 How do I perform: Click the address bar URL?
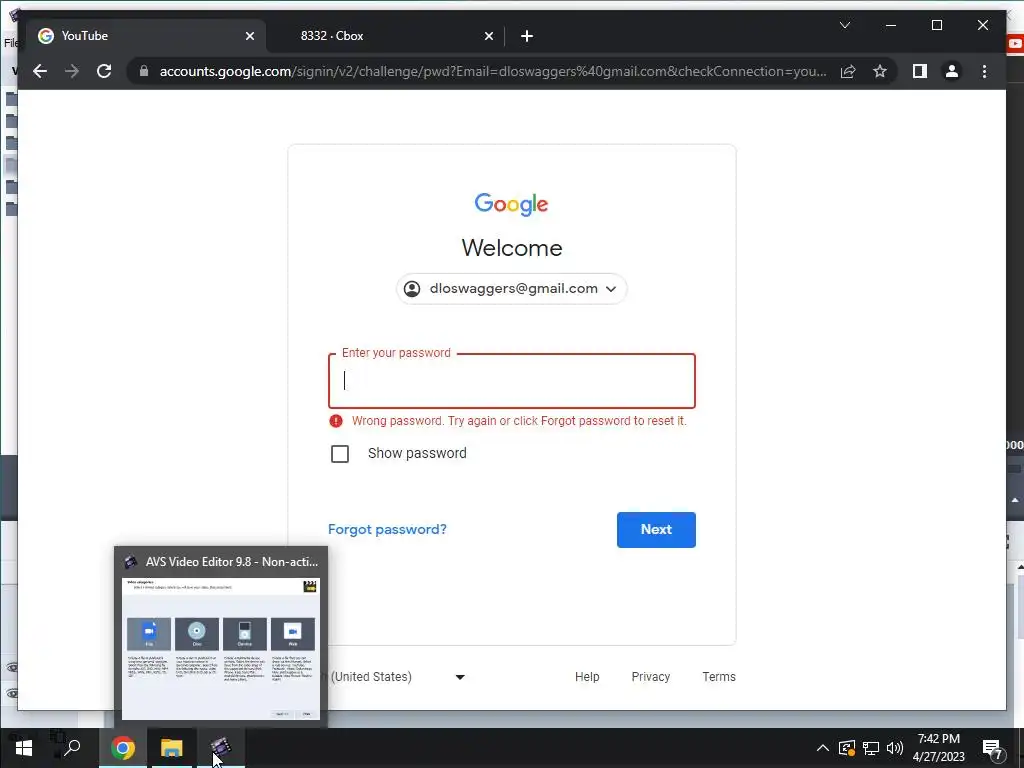[493, 71]
